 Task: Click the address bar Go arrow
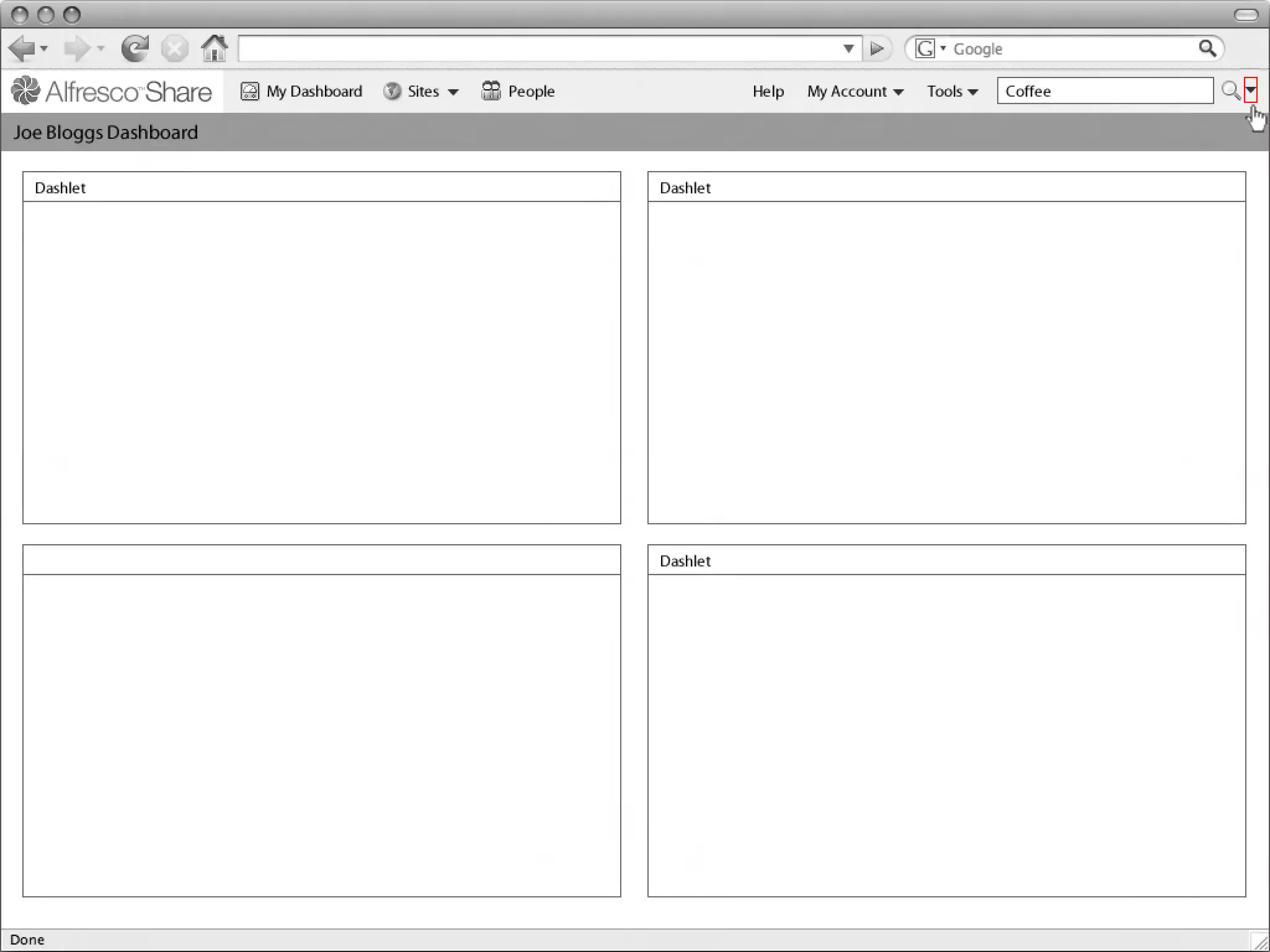[x=877, y=48]
